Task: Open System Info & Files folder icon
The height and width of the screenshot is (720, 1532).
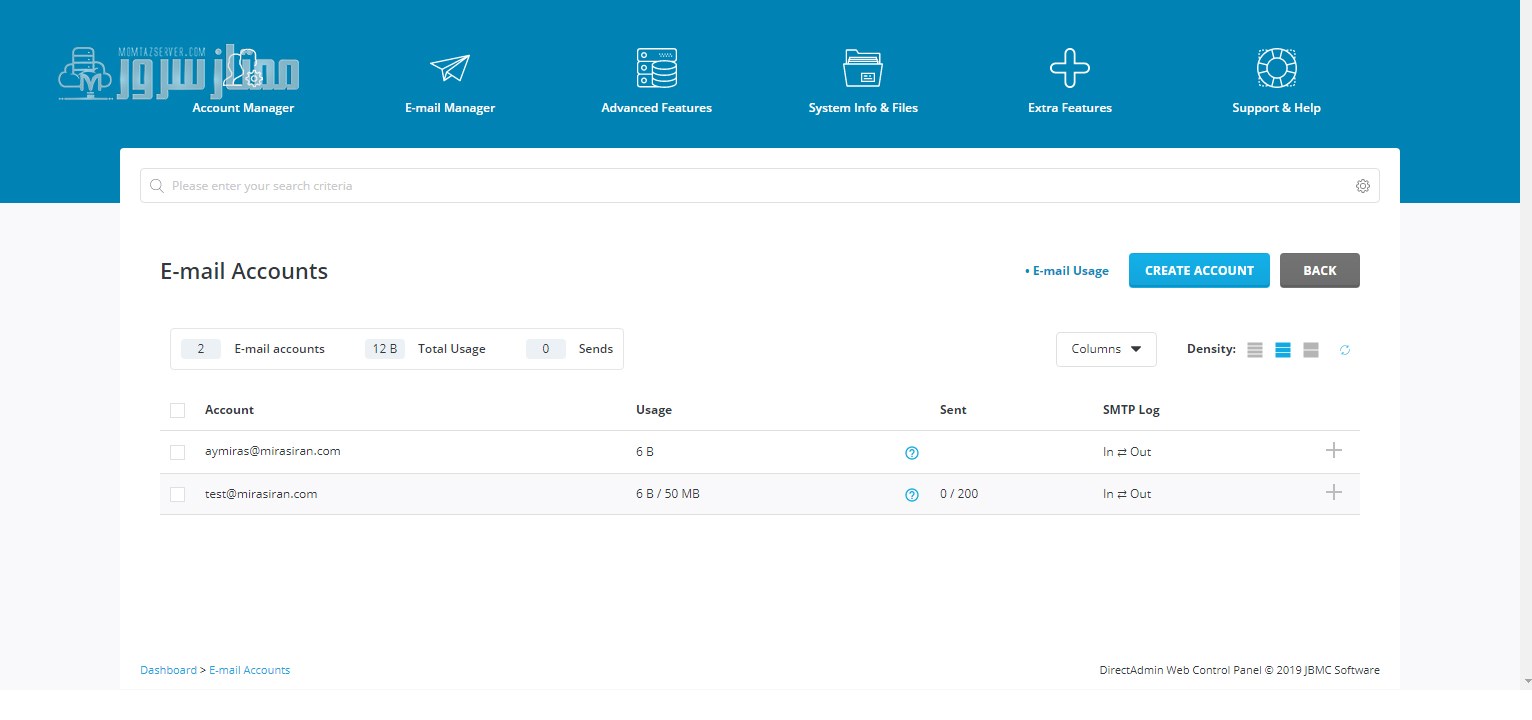Action: (863, 68)
